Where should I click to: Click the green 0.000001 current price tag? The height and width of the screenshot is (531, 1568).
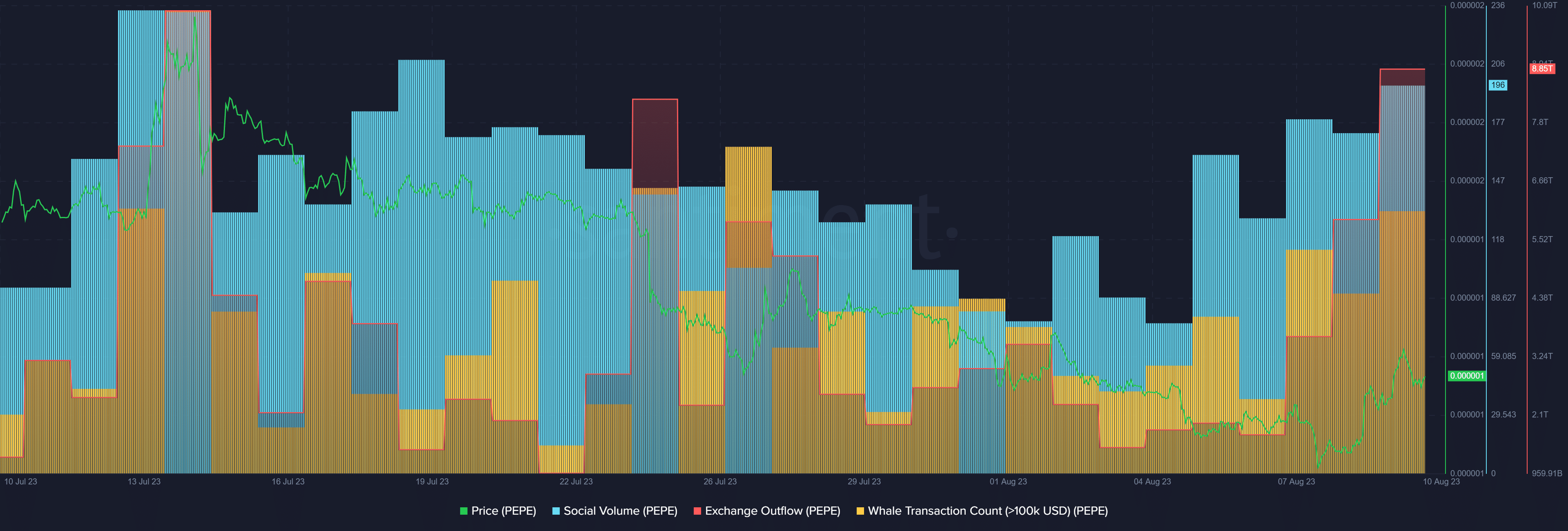pos(1467,376)
